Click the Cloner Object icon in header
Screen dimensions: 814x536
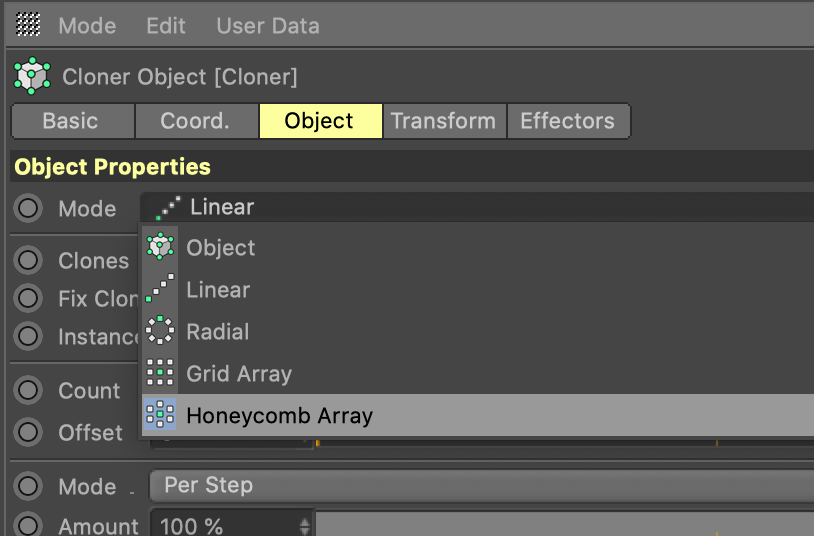click(32, 76)
